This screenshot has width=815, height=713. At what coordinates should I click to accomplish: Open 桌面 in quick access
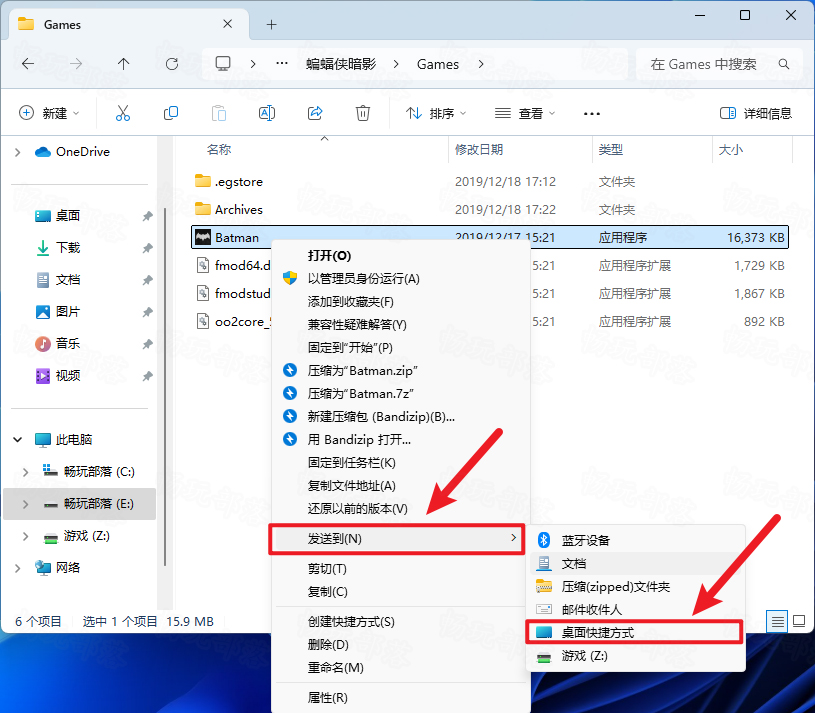pos(68,216)
